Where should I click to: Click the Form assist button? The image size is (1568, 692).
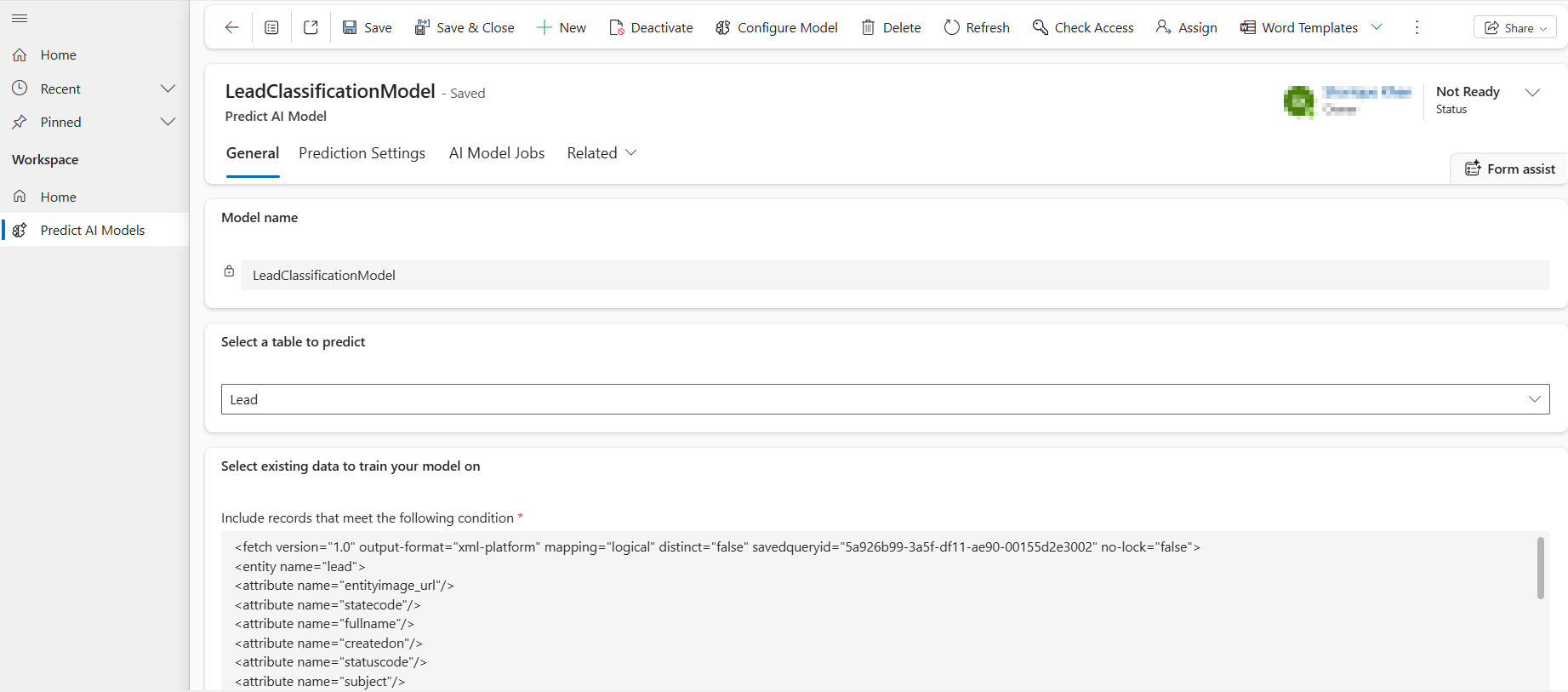(x=1509, y=169)
